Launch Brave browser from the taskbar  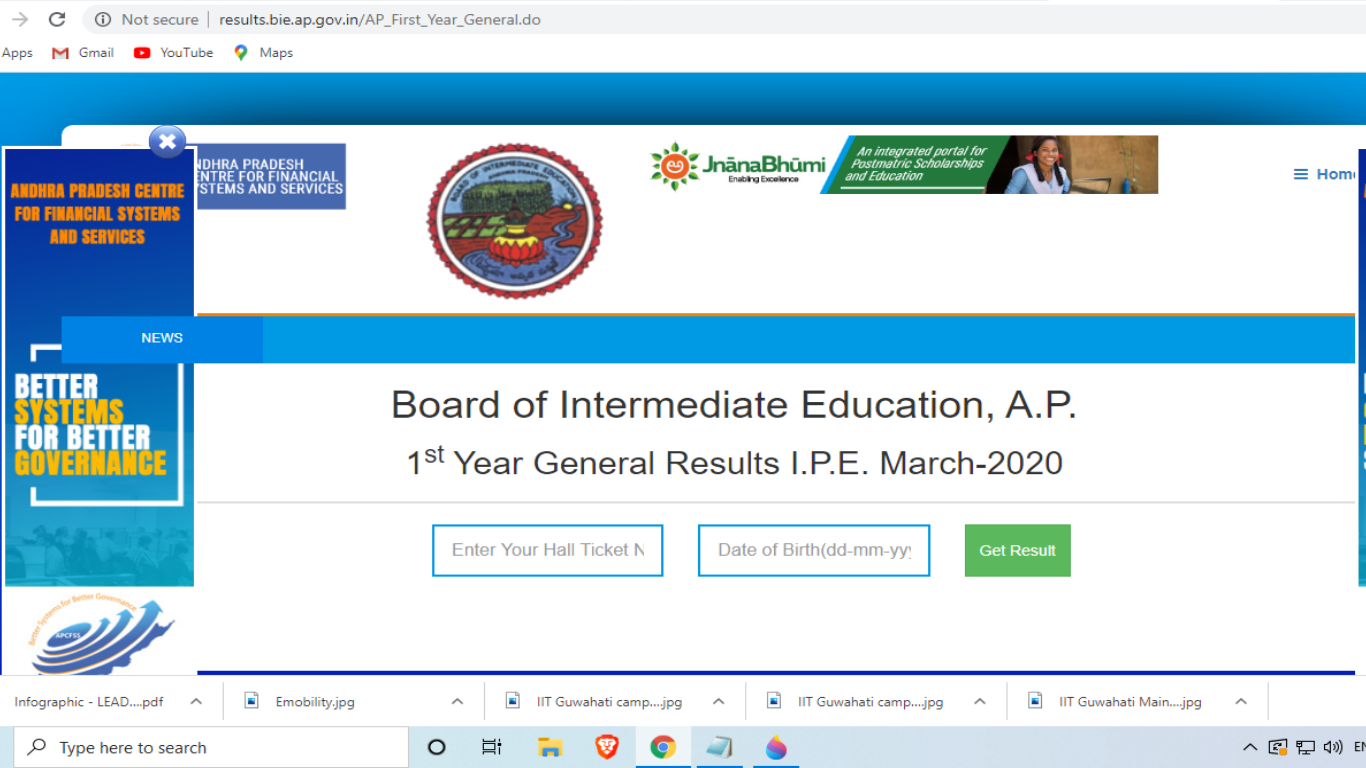pyautogui.click(x=606, y=747)
